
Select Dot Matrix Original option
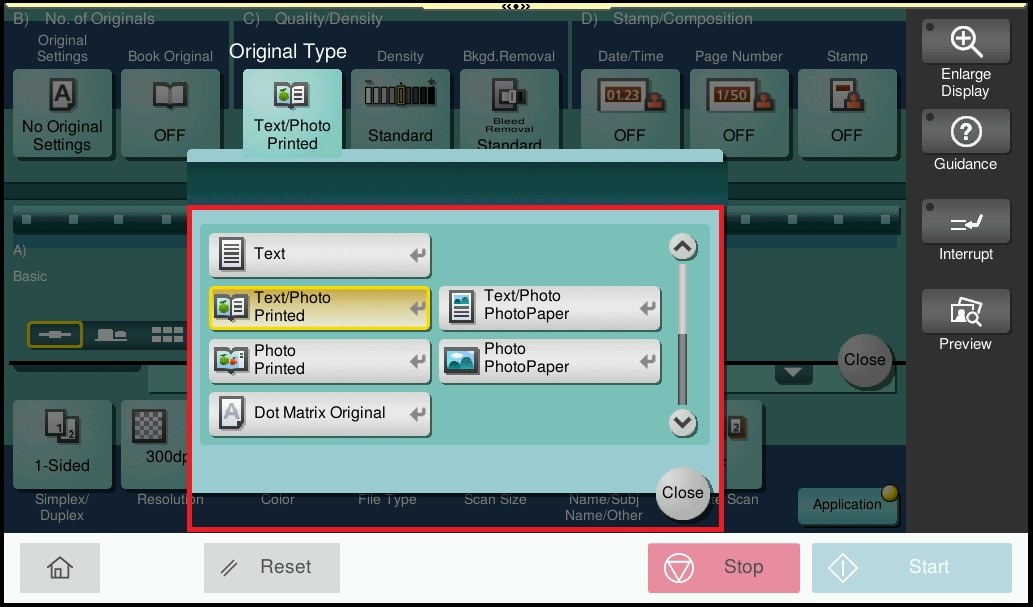[x=319, y=413]
